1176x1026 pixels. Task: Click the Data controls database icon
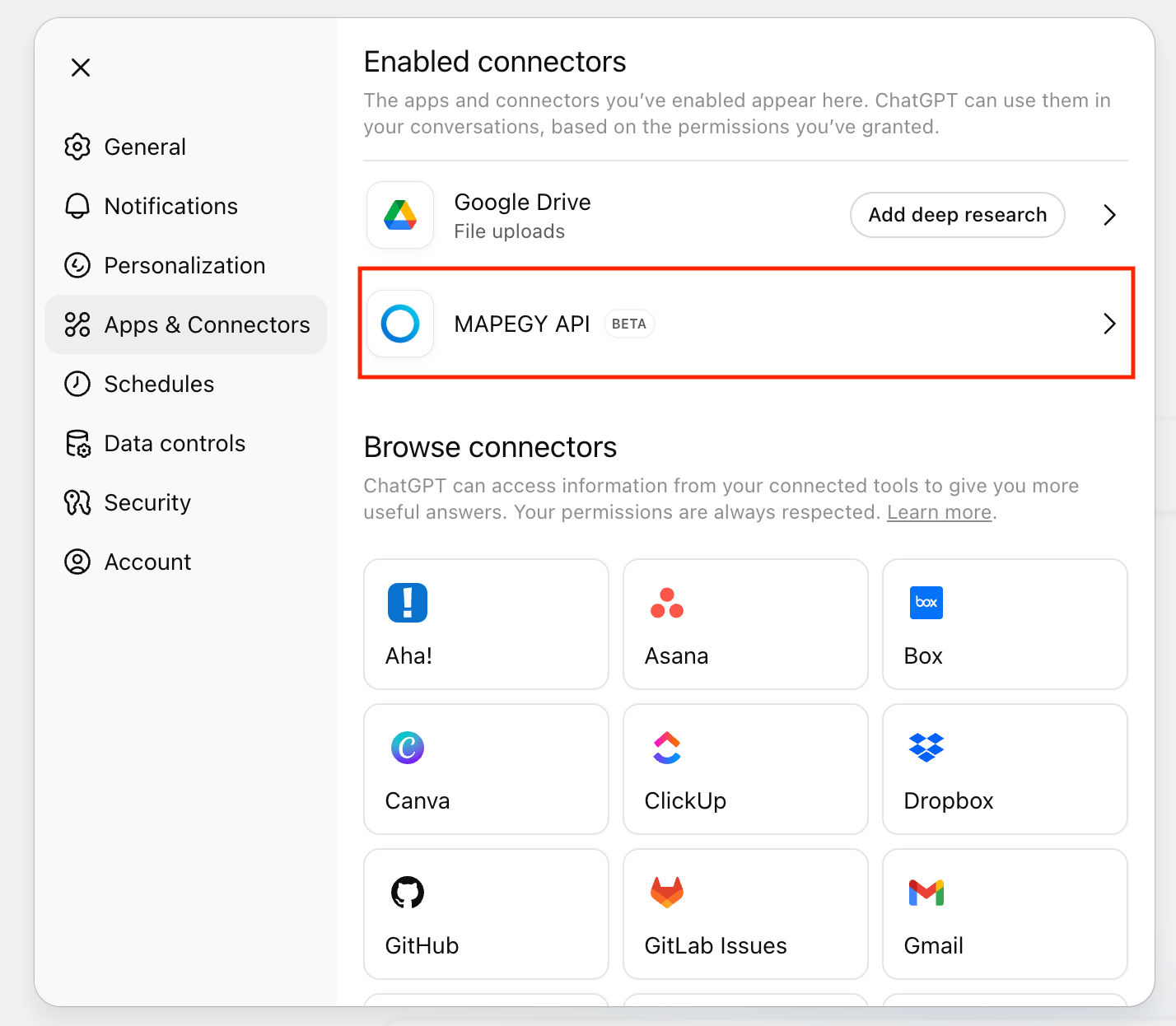pos(77,443)
